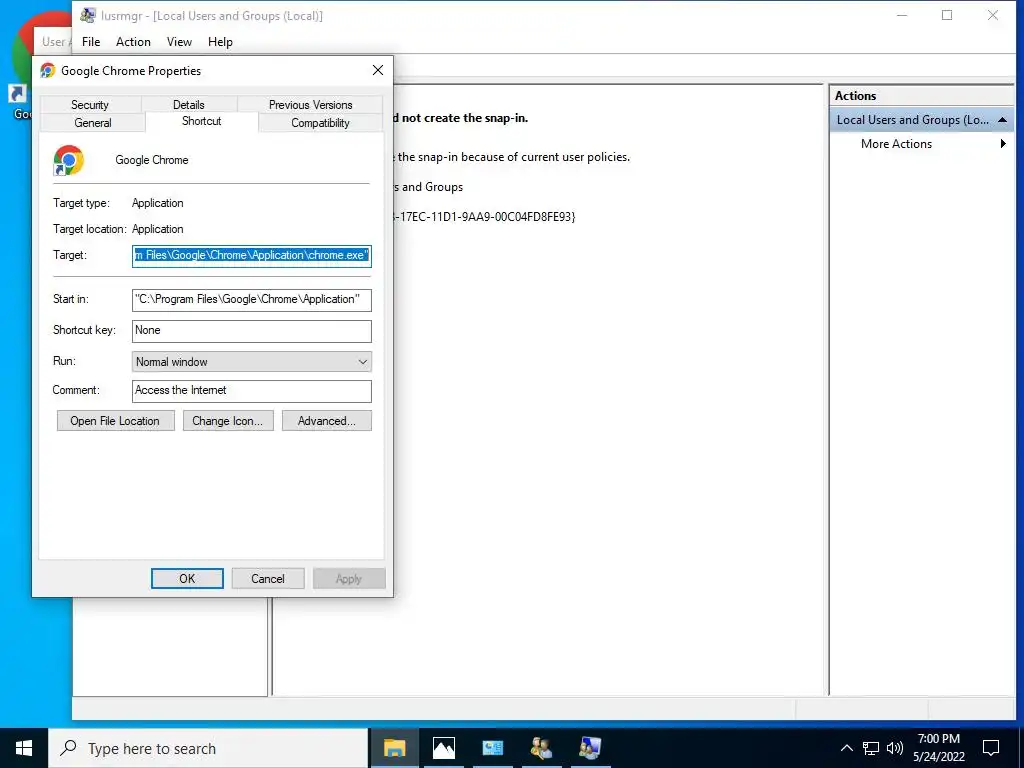The image size is (1024, 768).
Task: Open the Run window mode dropdown
Action: coord(251,362)
